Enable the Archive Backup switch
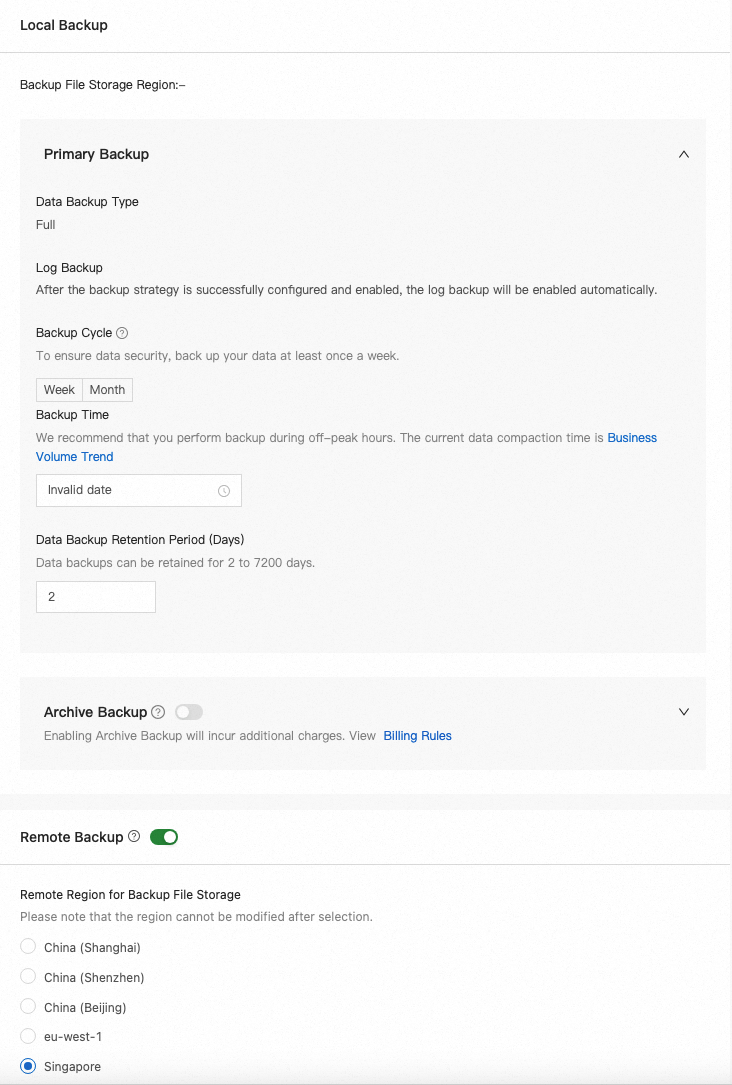732x1085 pixels. point(188,712)
